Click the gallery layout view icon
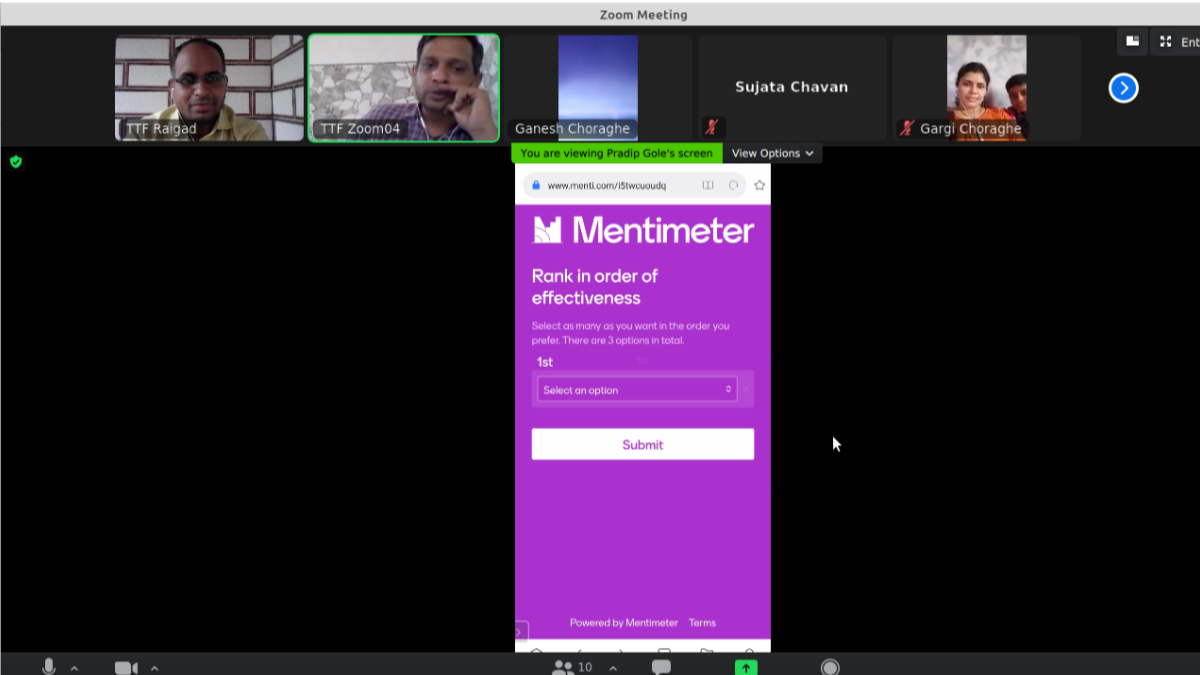1200x675 pixels. (x=1132, y=42)
